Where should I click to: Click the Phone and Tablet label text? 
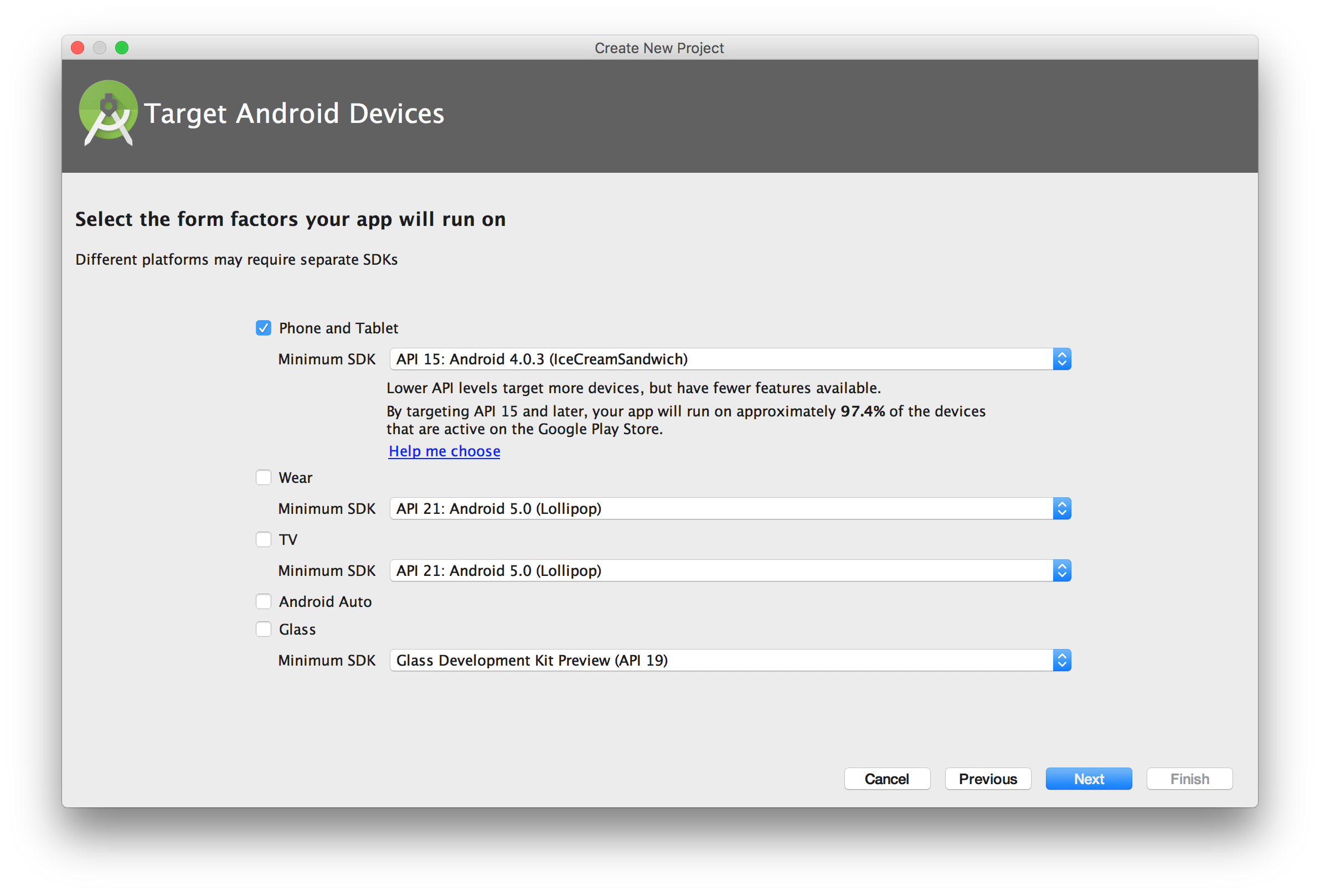[338, 328]
